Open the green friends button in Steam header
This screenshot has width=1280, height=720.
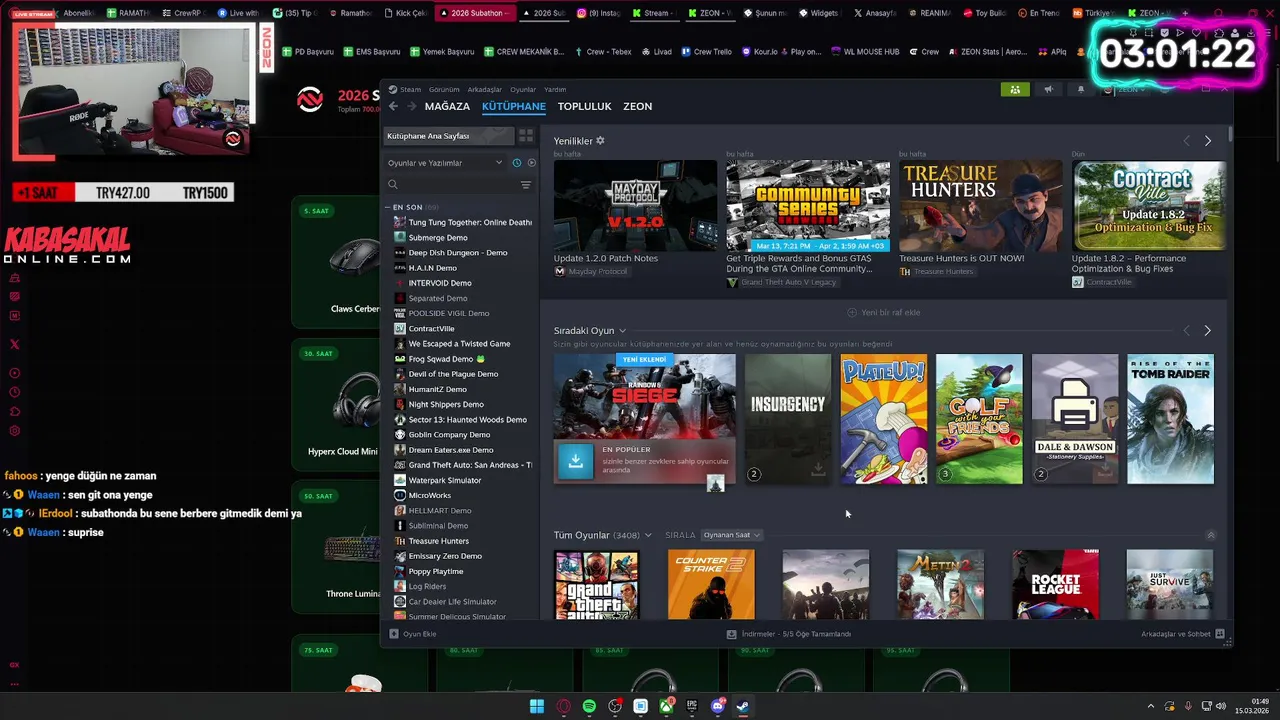point(1015,89)
